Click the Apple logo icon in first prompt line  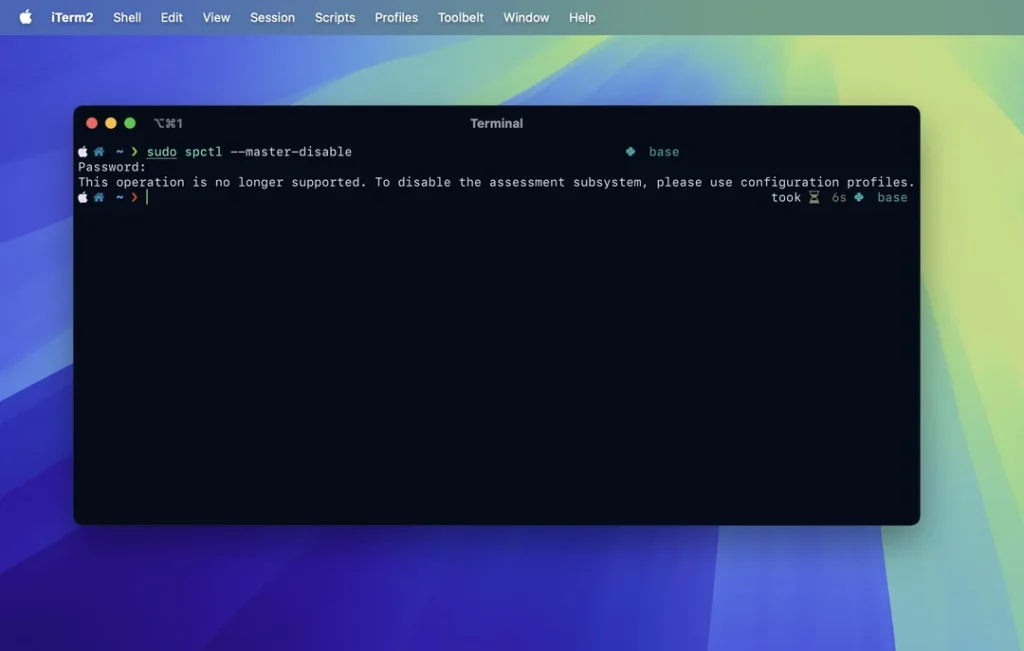83,151
